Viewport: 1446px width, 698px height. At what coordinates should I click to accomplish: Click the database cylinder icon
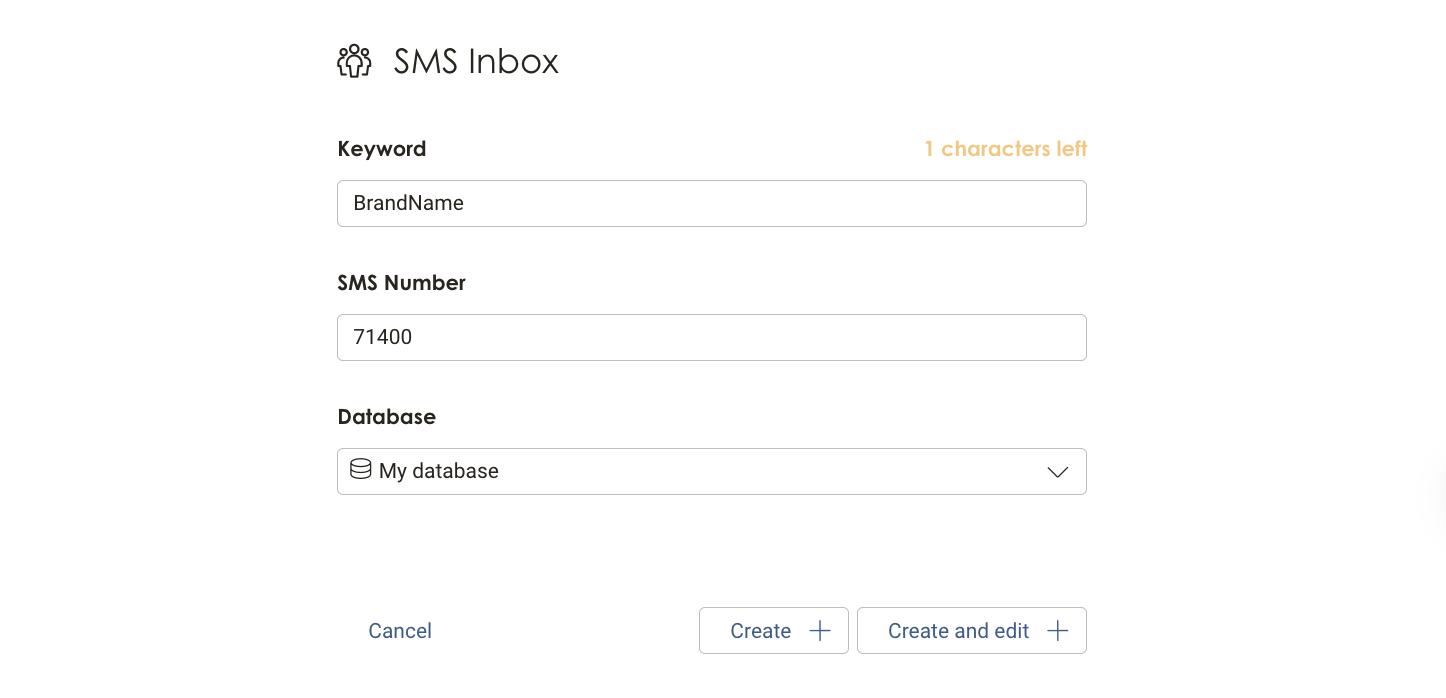click(361, 469)
